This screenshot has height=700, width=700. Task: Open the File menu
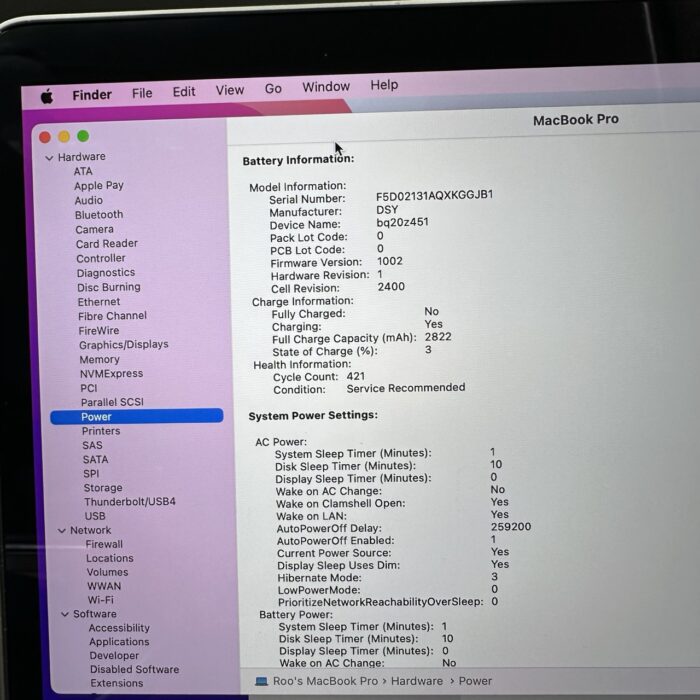[x=142, y=93]
